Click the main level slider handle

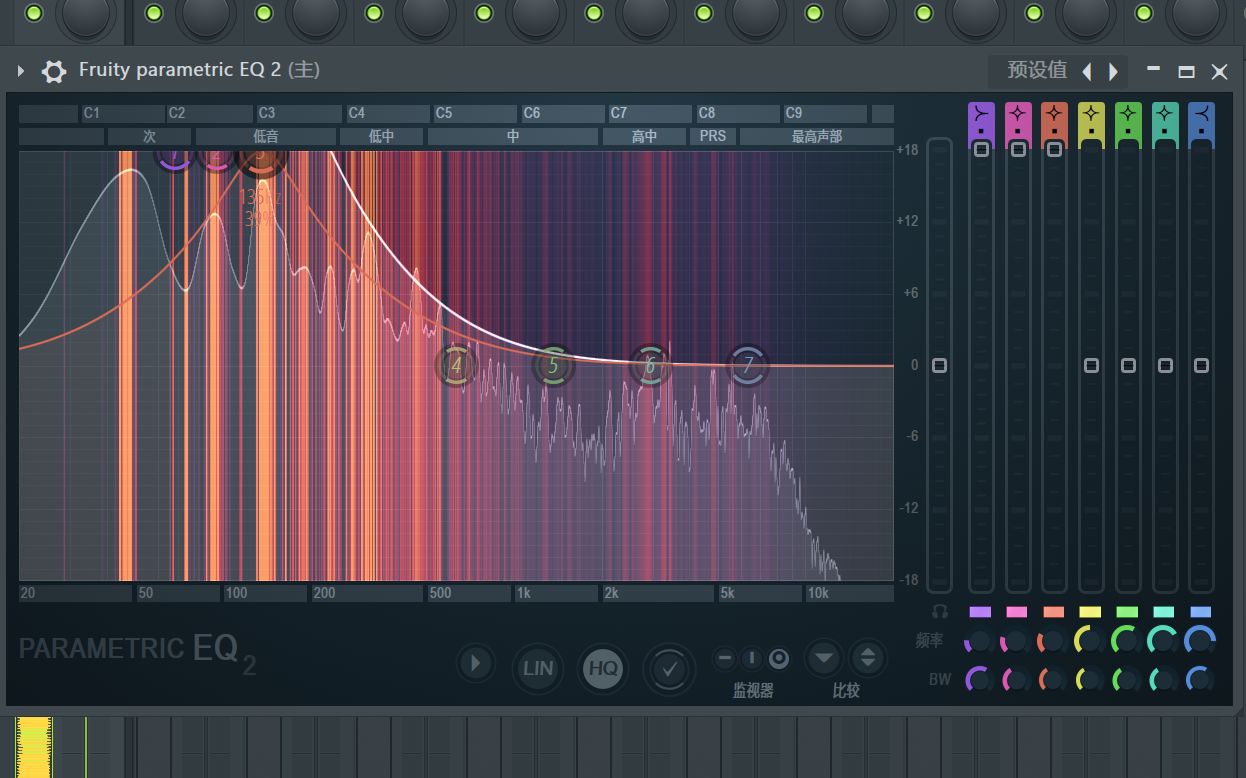click(x=939, y=366)
